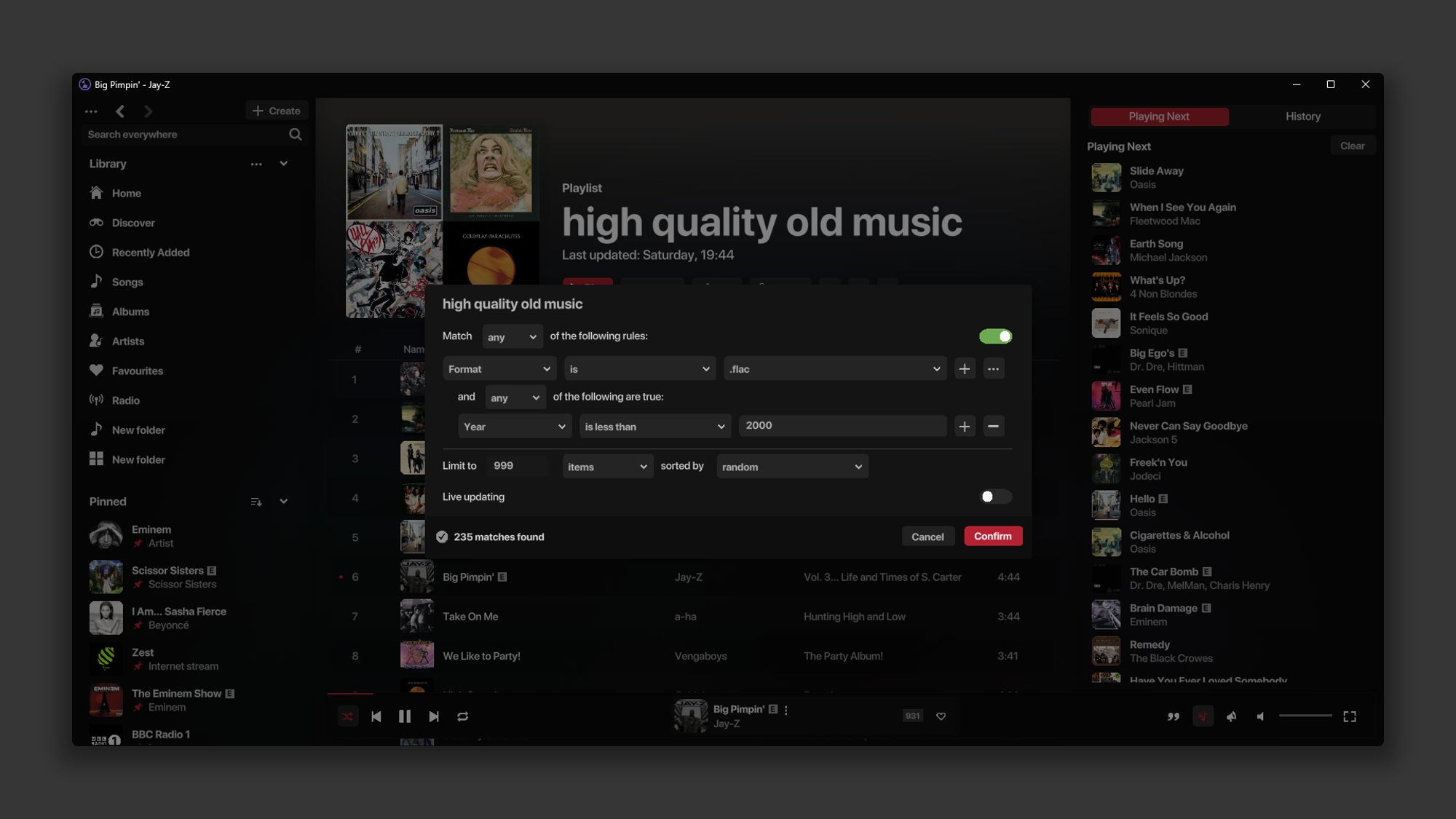Screen dimensions: 1456x819
Task: Click the repeat playback icon
Action: pos(462,716)
